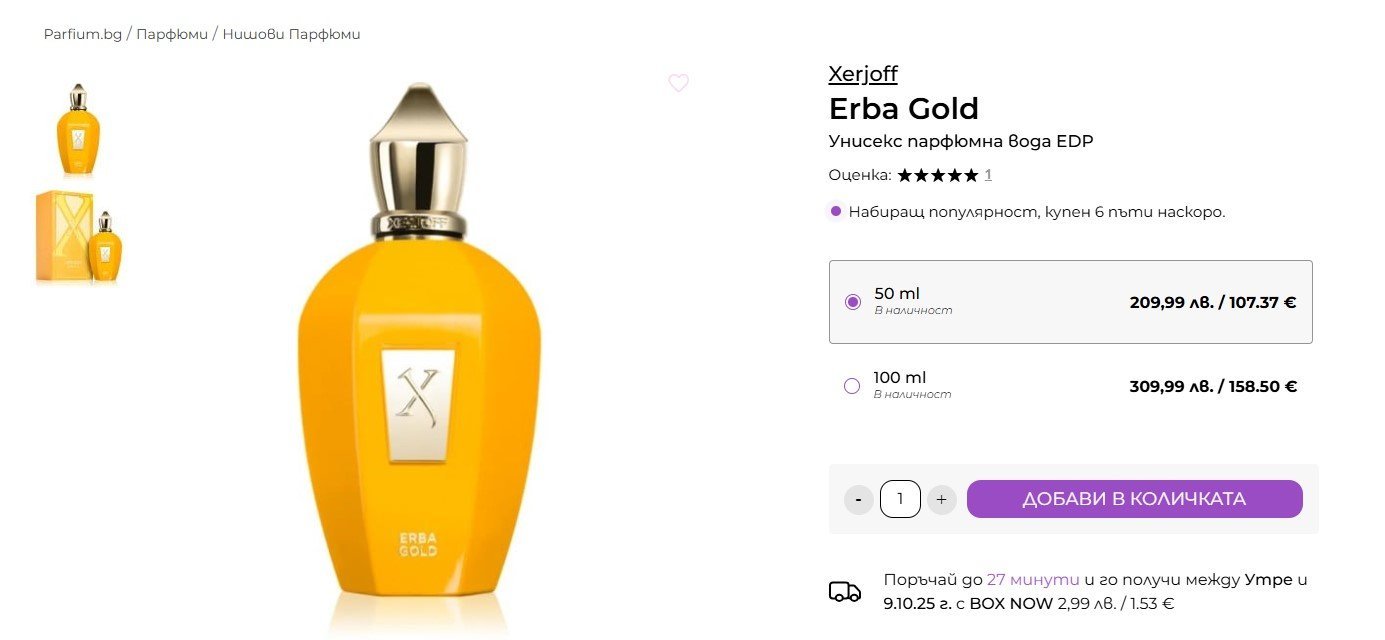Add product to wishlist with heart icon
The height and width of the screenshot is (640, 1385).
[x=678, y=83]
